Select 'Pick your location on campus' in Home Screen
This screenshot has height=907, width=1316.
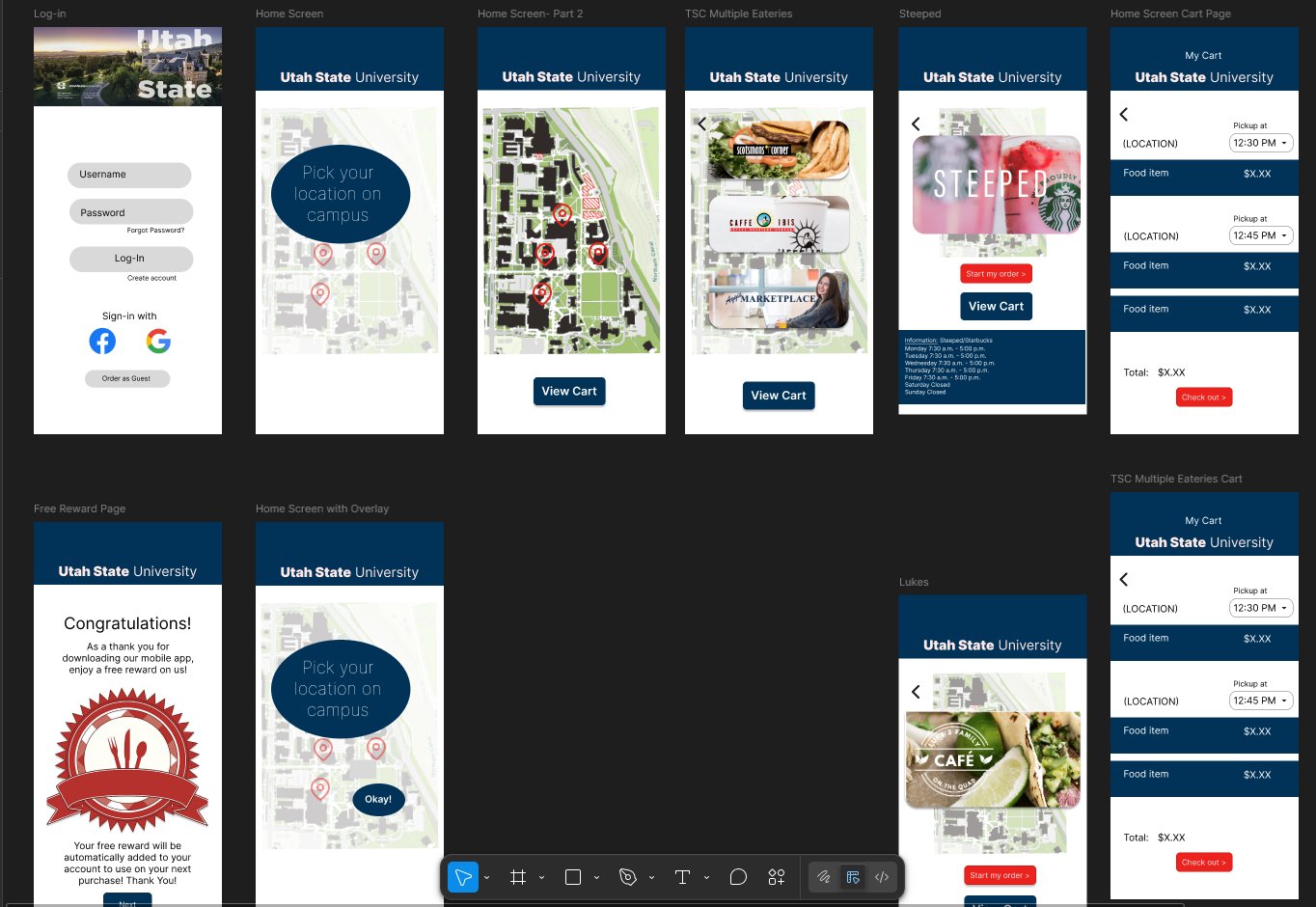point(338,194)
